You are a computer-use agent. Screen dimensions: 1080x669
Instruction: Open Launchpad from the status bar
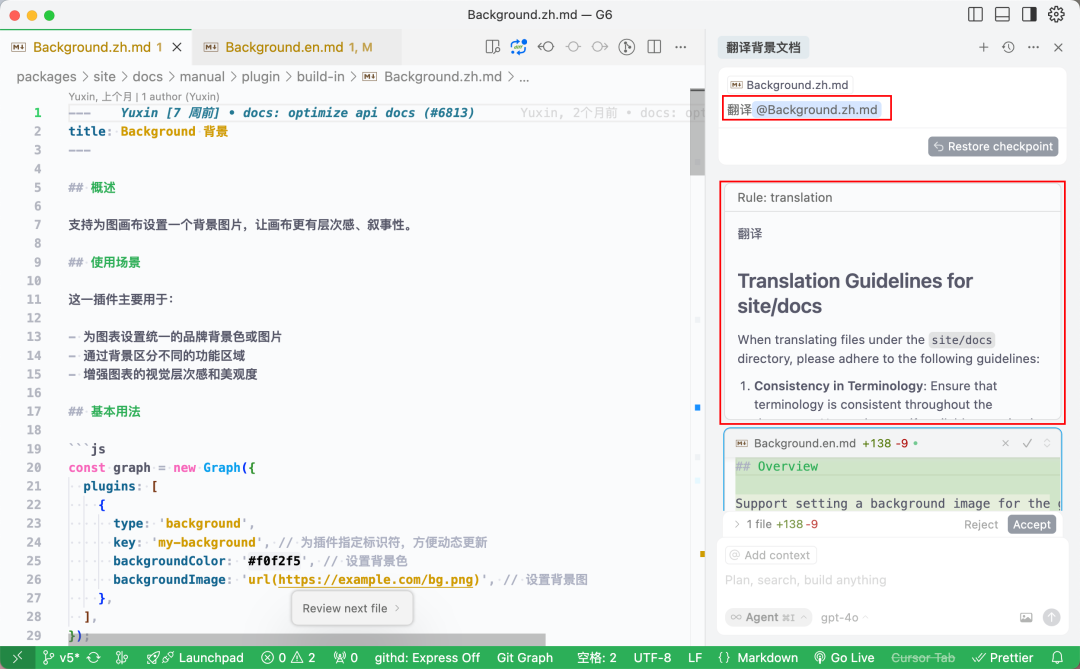195,657
